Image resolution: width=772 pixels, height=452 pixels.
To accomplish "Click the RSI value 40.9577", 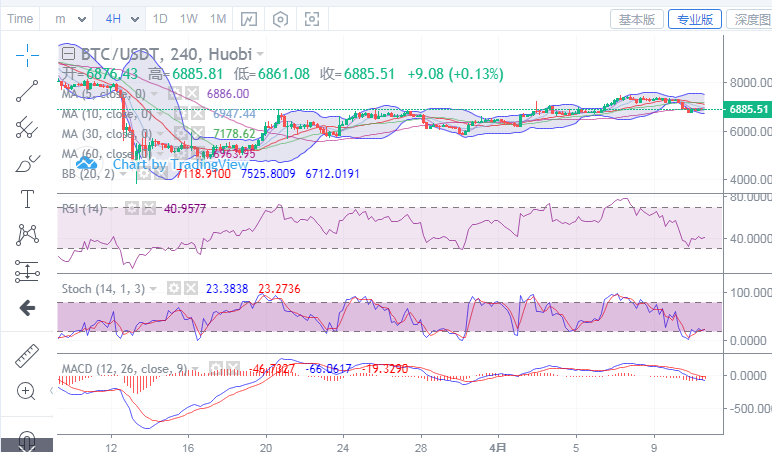I will coord(185,209).
